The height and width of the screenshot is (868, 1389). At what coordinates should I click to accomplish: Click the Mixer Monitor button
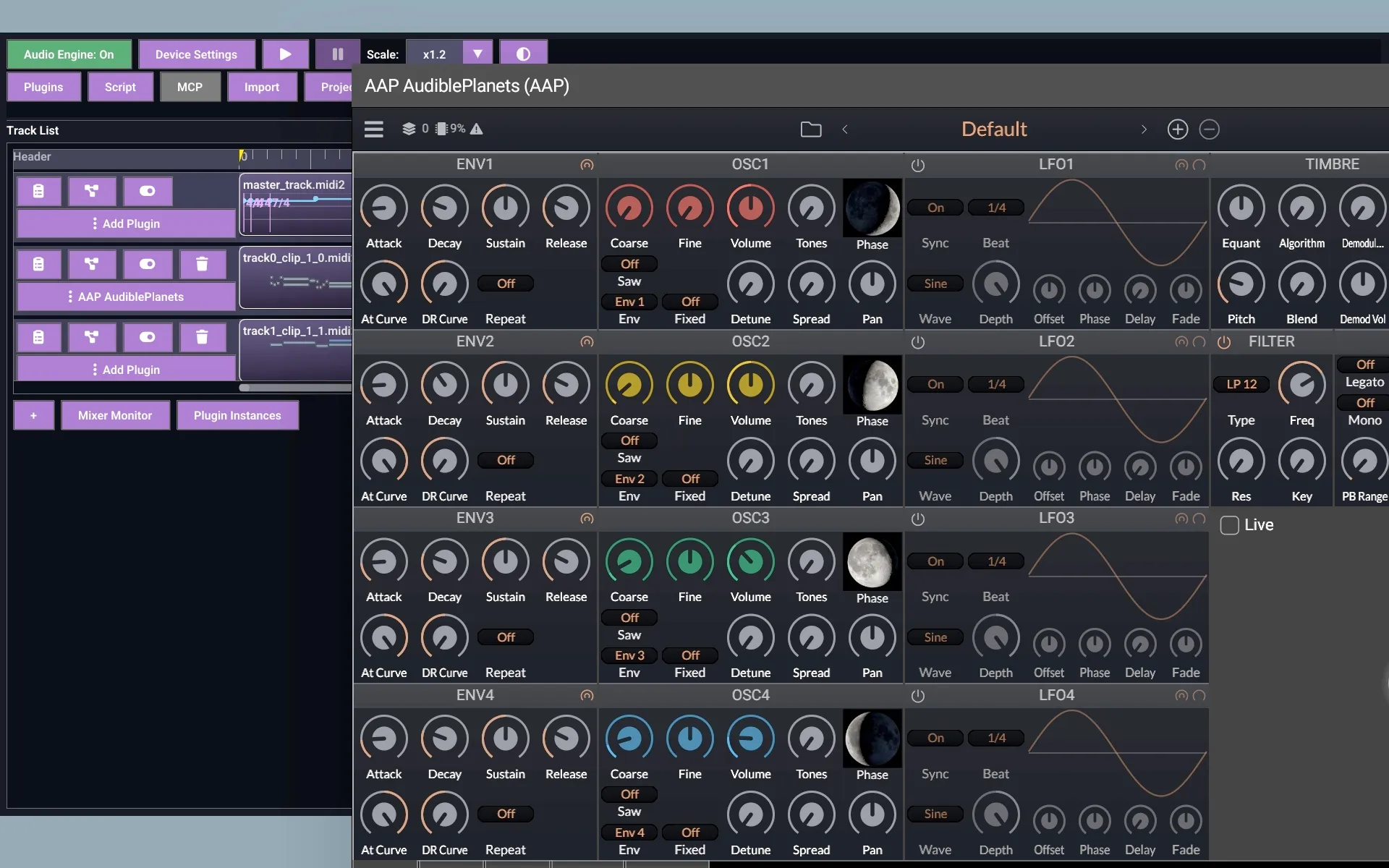[115, 415]
